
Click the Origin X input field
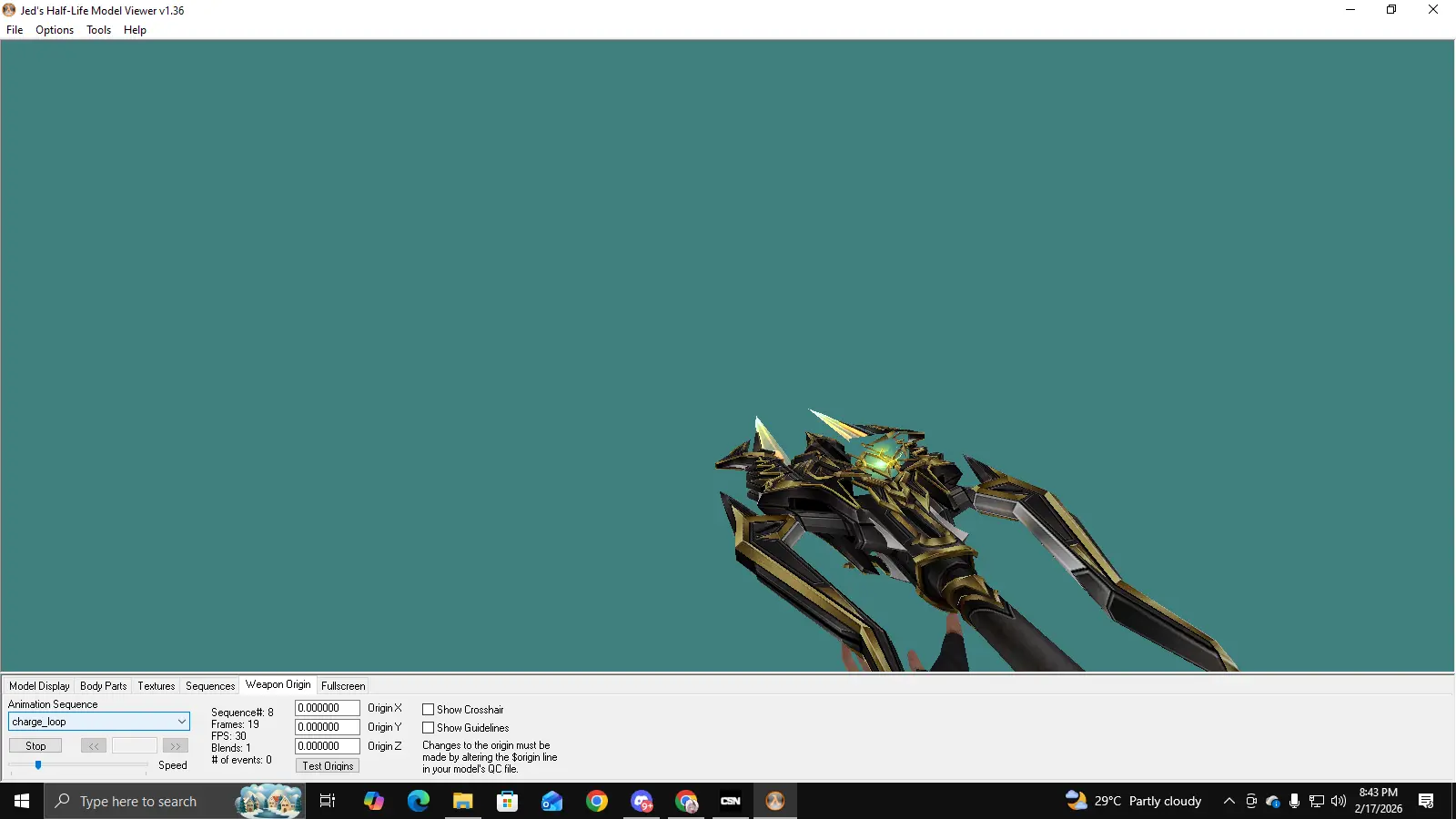pyautogui.click(x=328, y=708)
